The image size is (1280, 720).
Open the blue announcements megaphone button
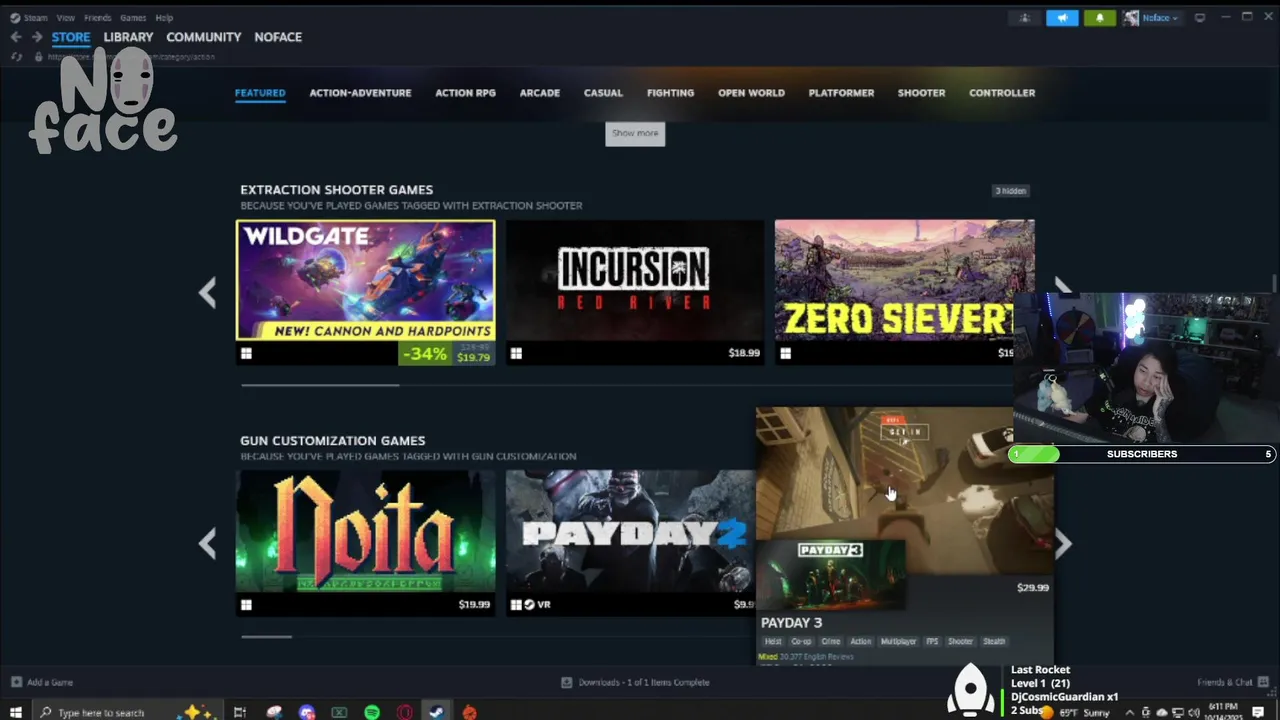click(1062, 18)
